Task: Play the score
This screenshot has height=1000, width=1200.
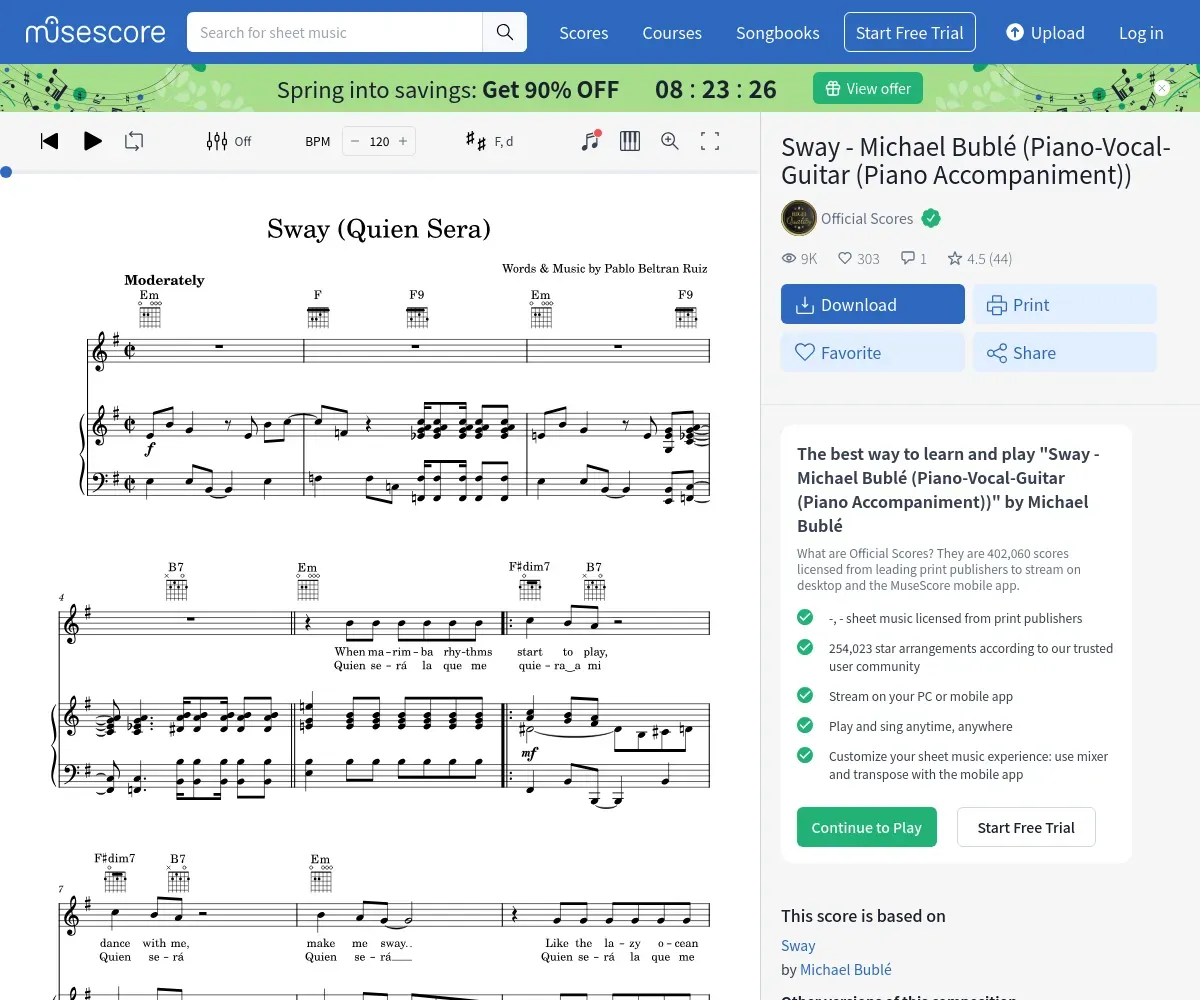Action: (x=93, y=141)
